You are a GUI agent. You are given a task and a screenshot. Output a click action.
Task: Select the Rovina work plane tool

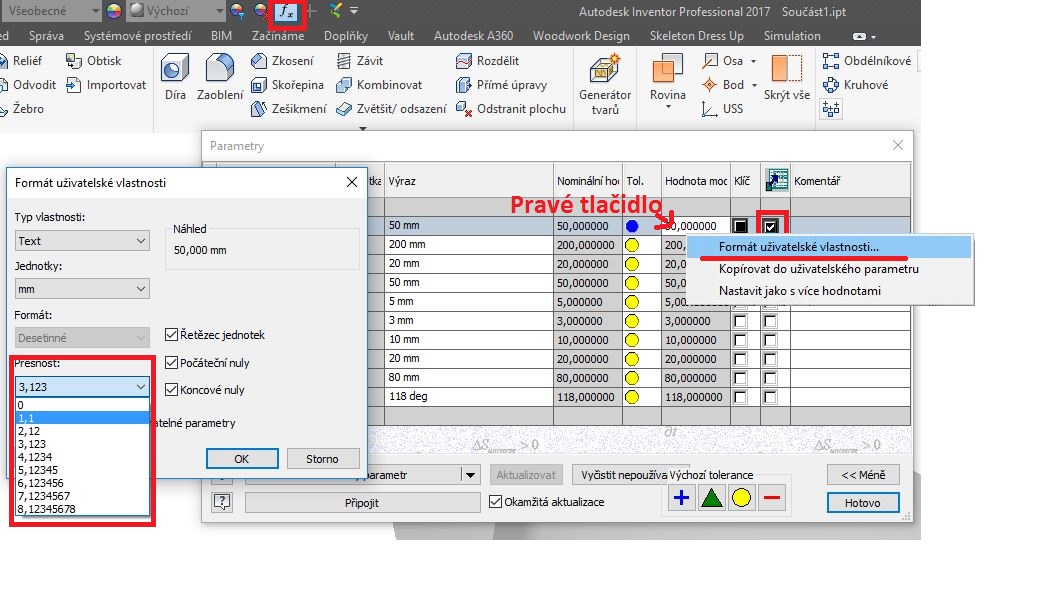[x=667, y=77]
